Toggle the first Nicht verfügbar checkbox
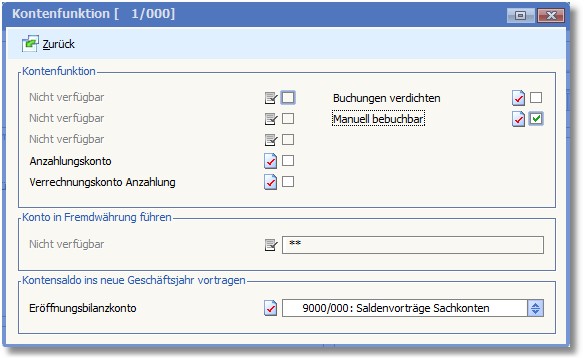 288,98
